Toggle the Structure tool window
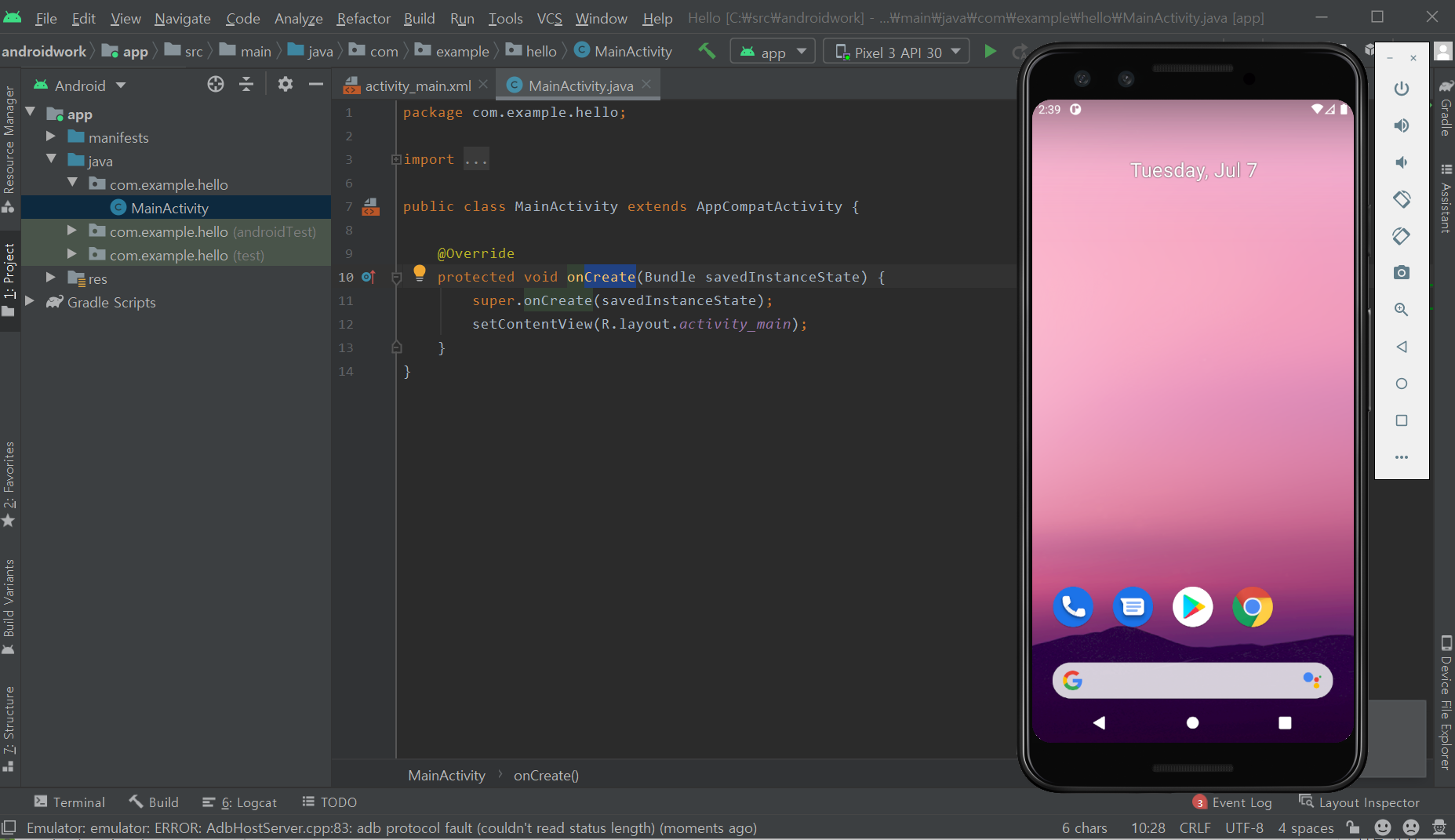 [9, 729]
